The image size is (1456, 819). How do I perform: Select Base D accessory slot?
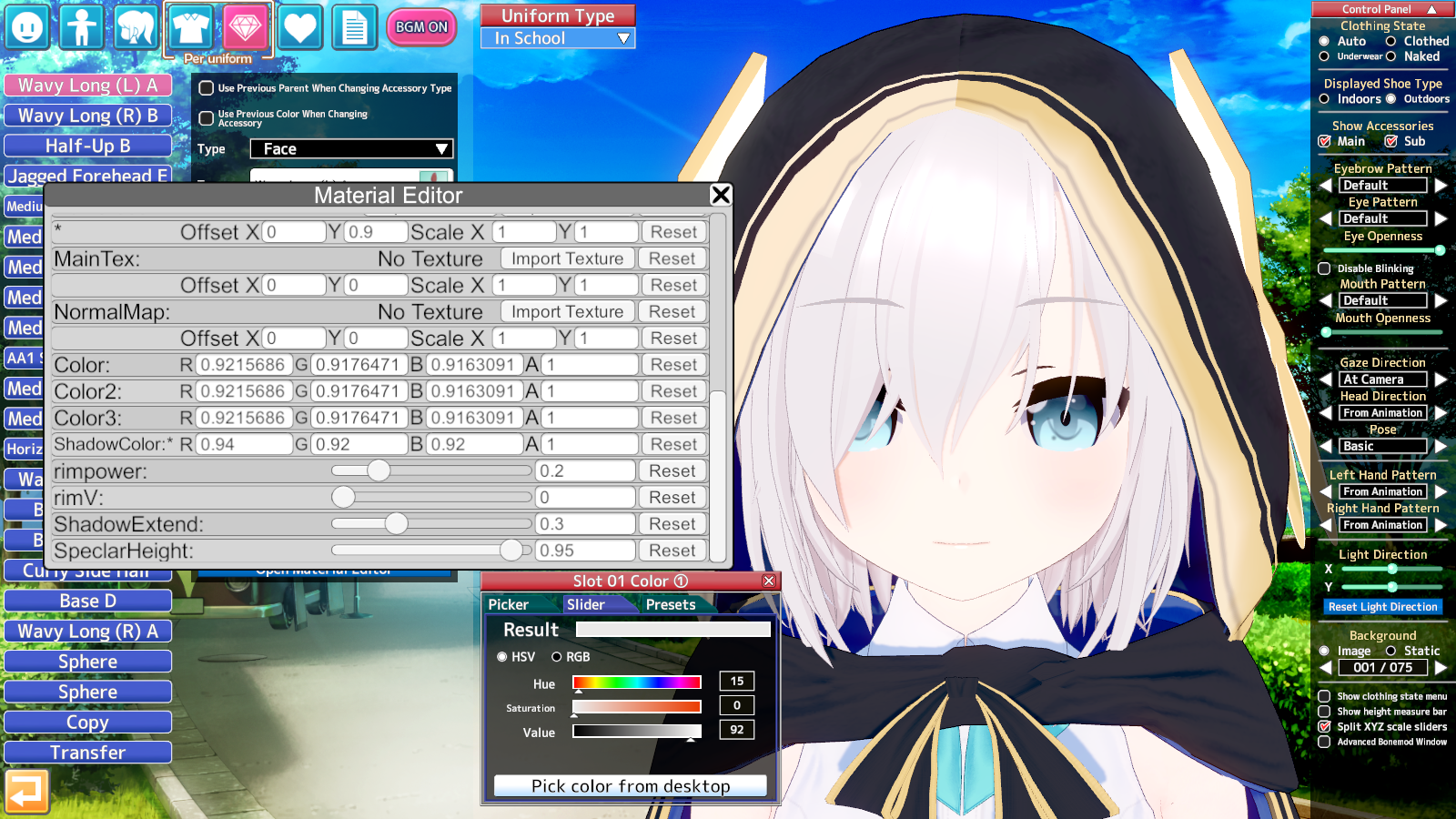pos(87,602)
